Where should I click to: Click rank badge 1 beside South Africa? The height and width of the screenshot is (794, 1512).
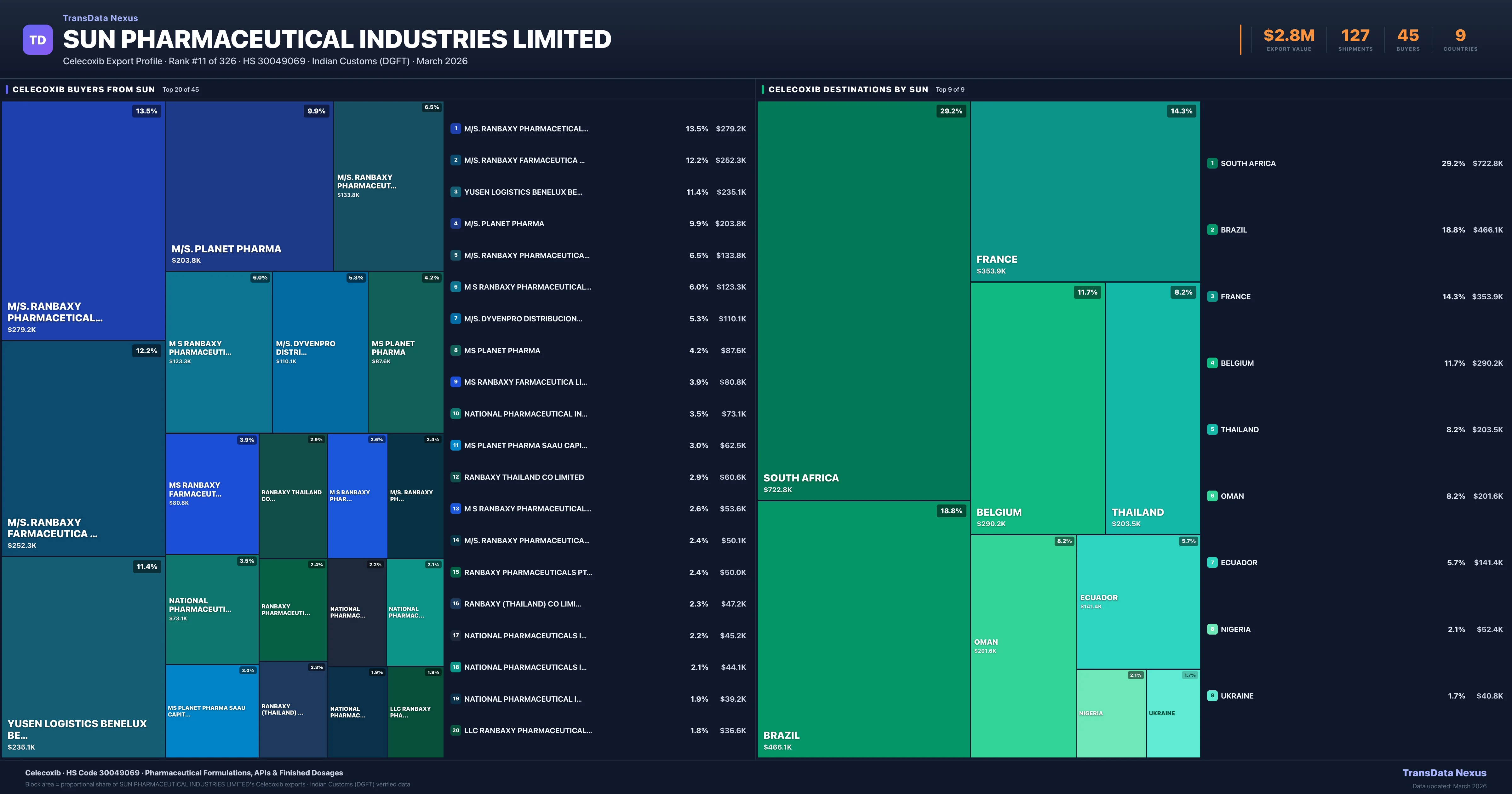coord(1212,163)
